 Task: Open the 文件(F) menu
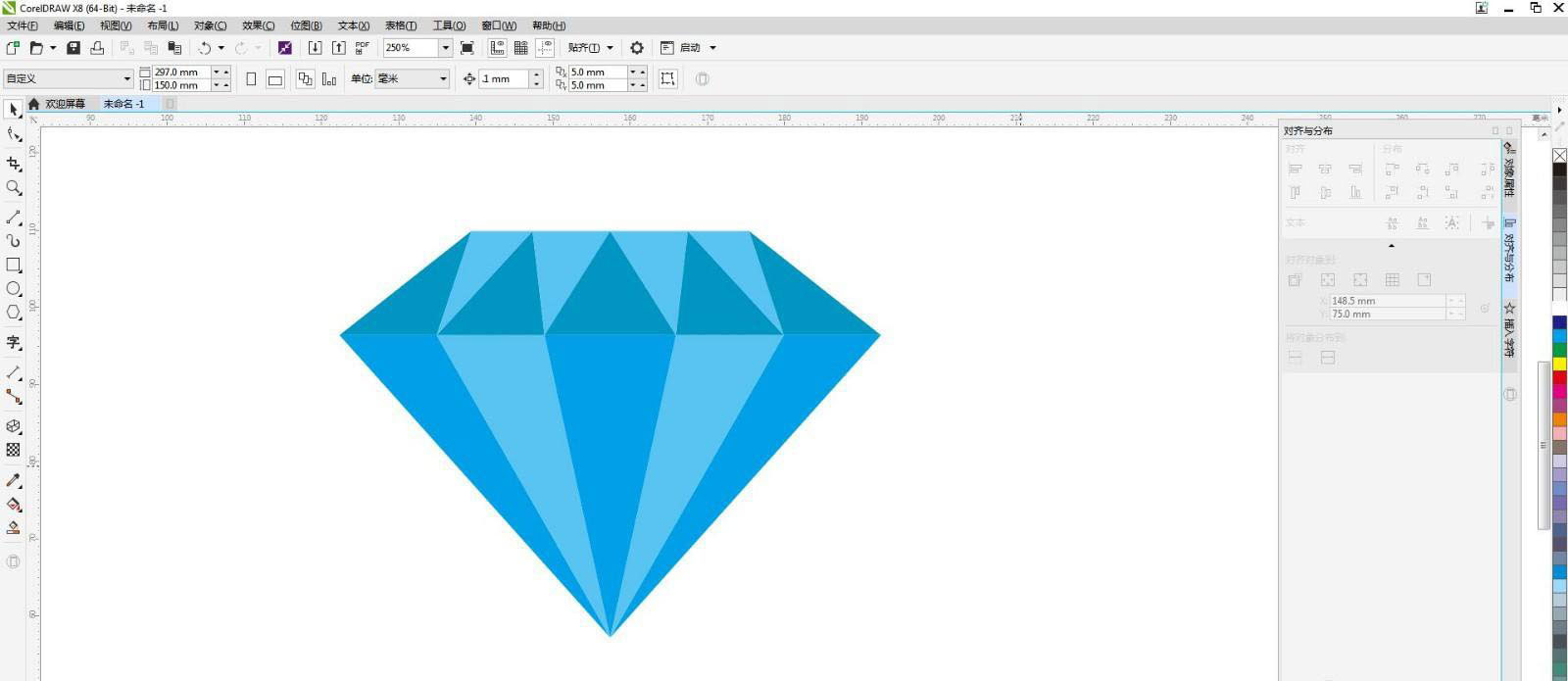pos(23,25)
